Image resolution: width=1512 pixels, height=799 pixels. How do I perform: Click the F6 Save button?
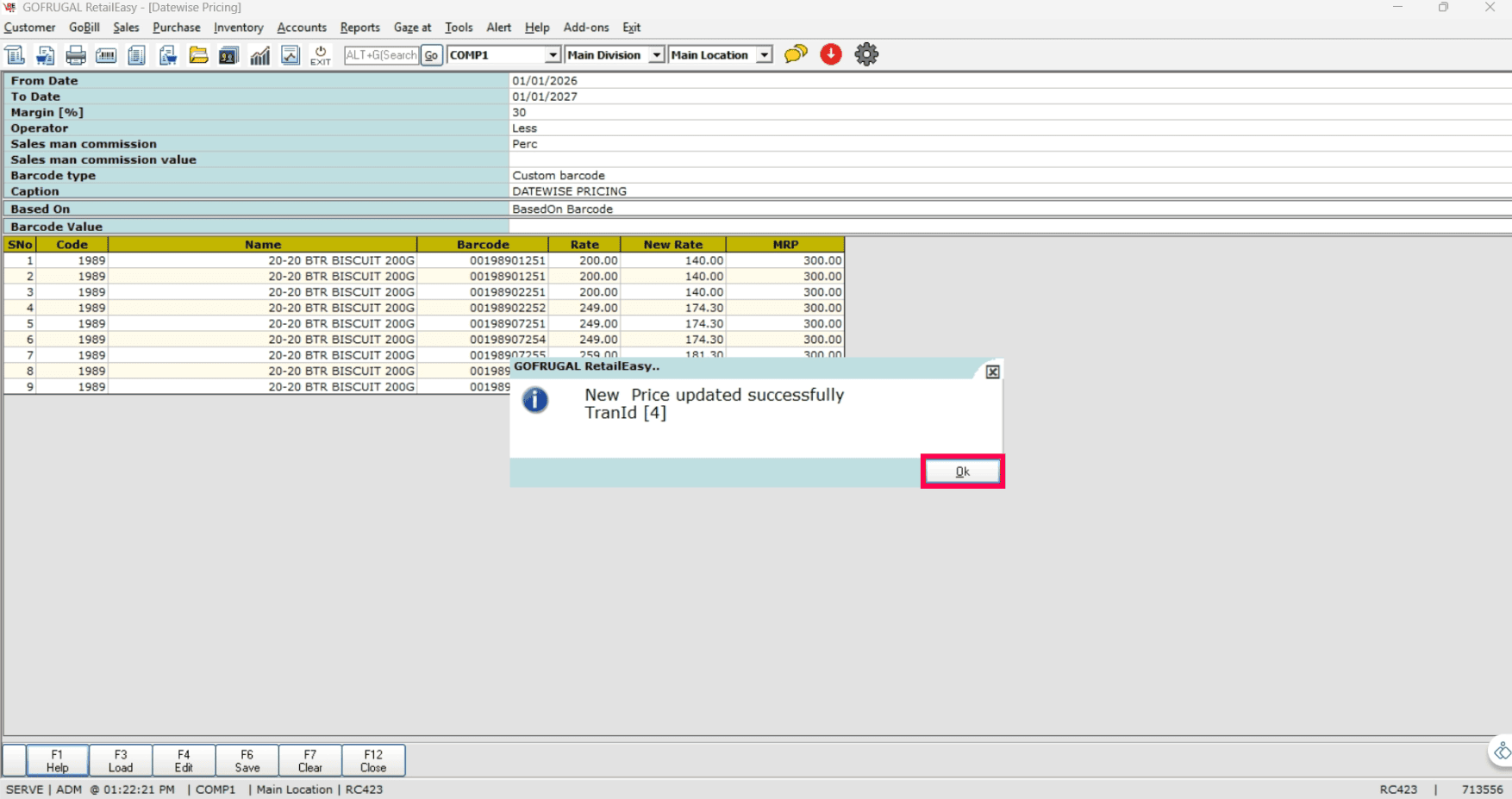click(247, 760)
